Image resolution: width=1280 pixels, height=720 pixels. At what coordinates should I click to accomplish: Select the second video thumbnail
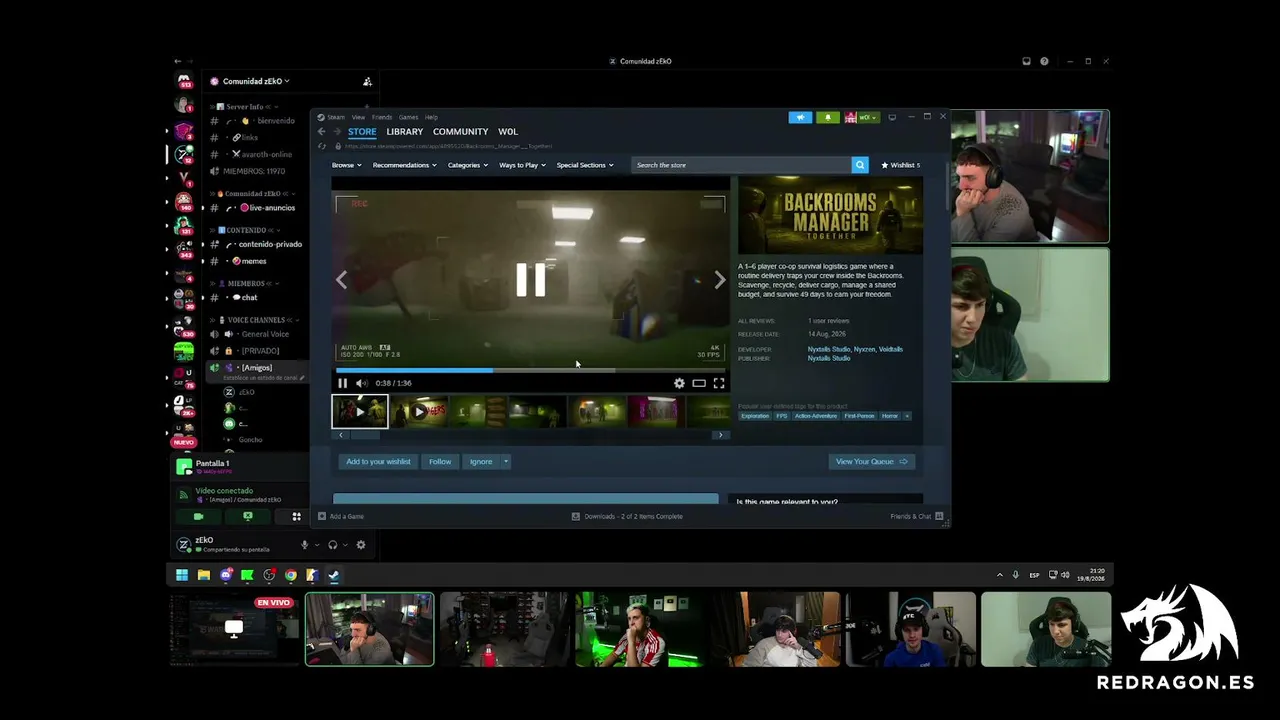pyautogui.click(x=419, y=411)
